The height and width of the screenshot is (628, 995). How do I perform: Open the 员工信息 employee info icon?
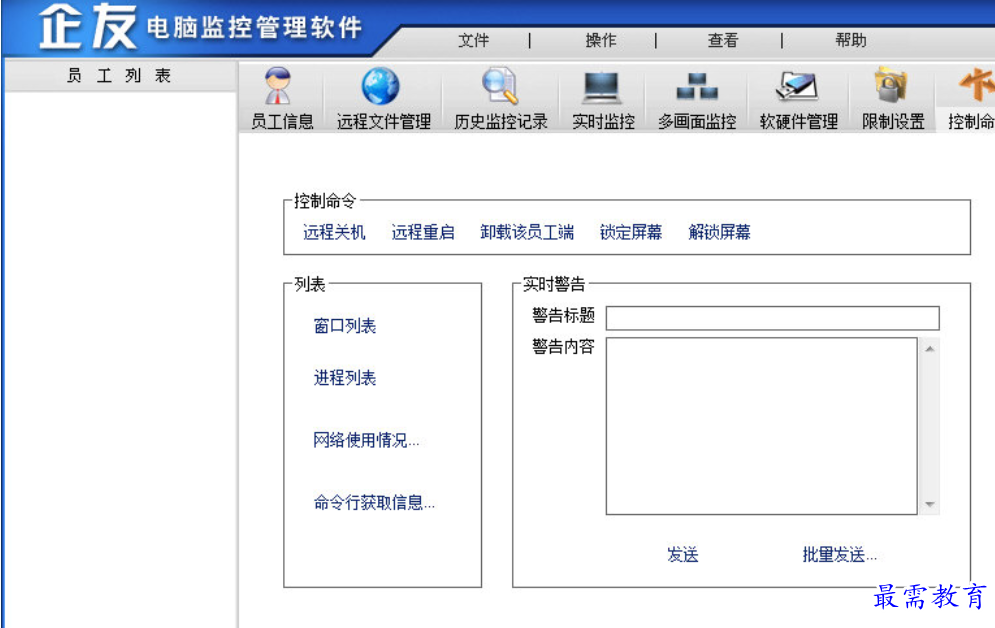(281, 88)
